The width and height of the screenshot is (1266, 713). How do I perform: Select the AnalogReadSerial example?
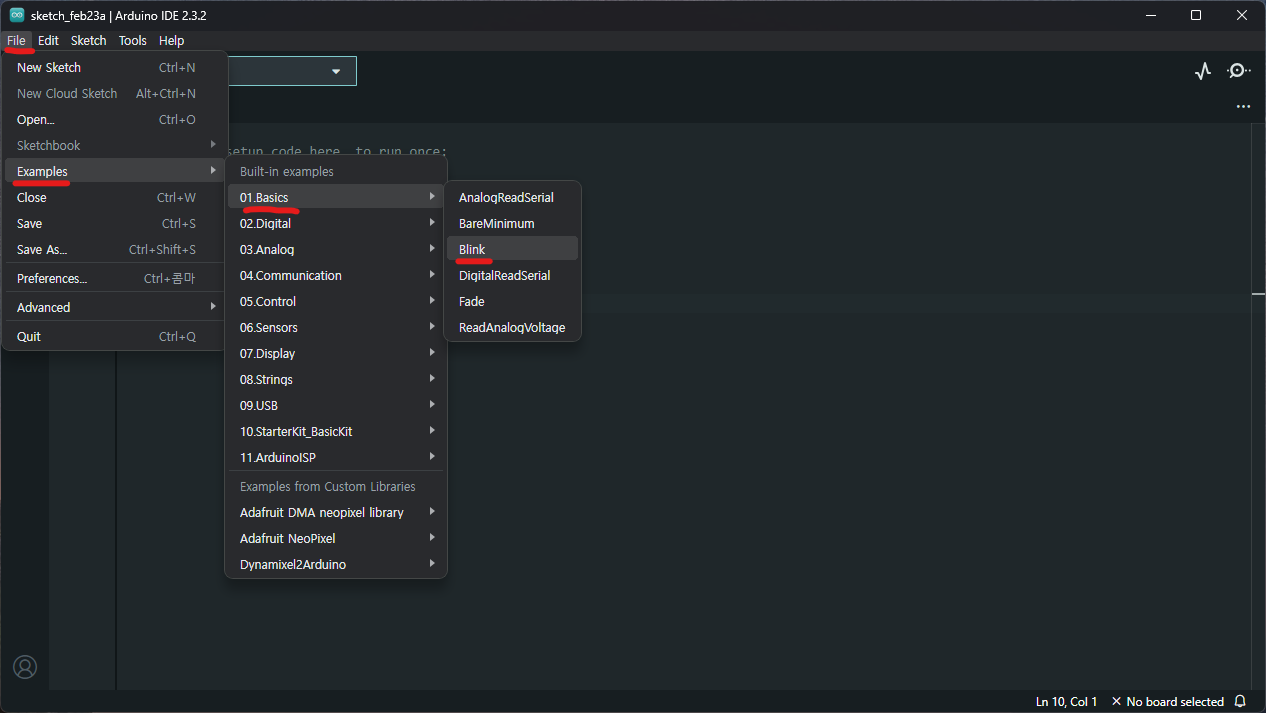pos(513,198)
